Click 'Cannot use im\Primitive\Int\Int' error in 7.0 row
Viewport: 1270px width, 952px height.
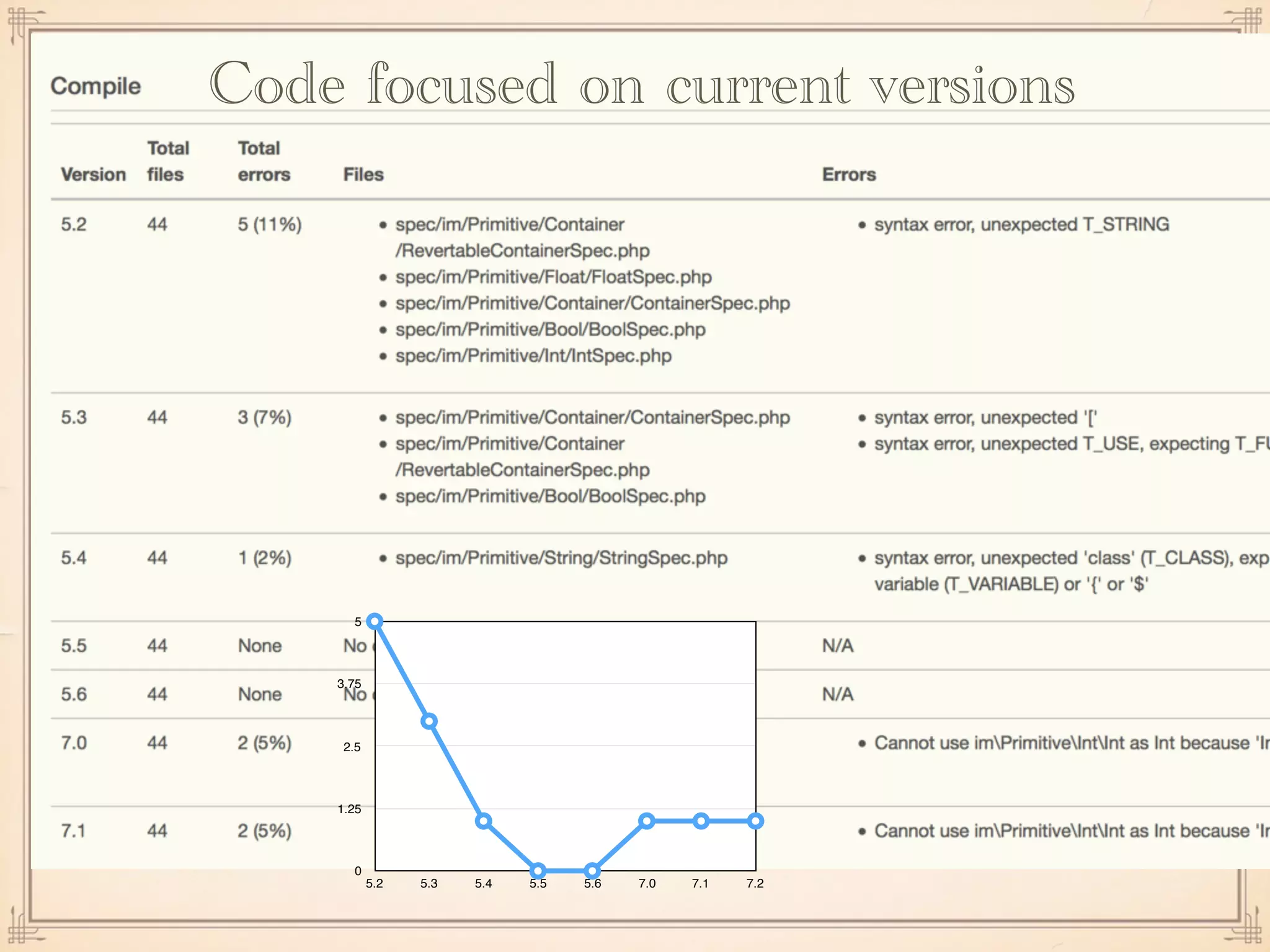[x=1072, y=743]
